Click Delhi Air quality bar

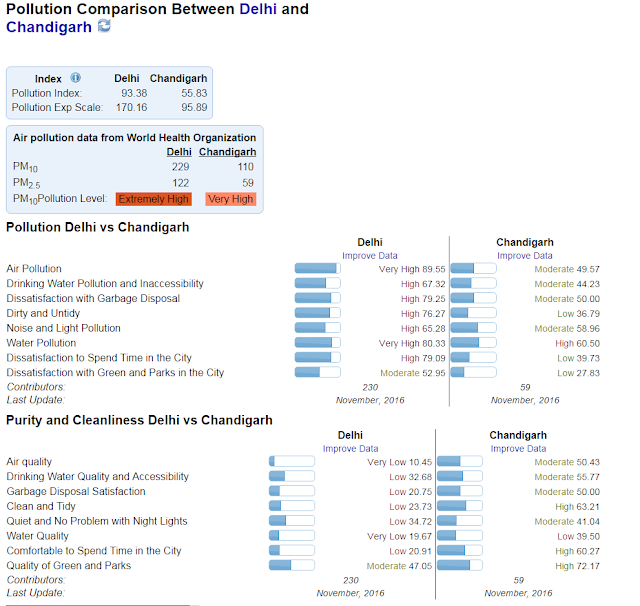pos(292,462)
